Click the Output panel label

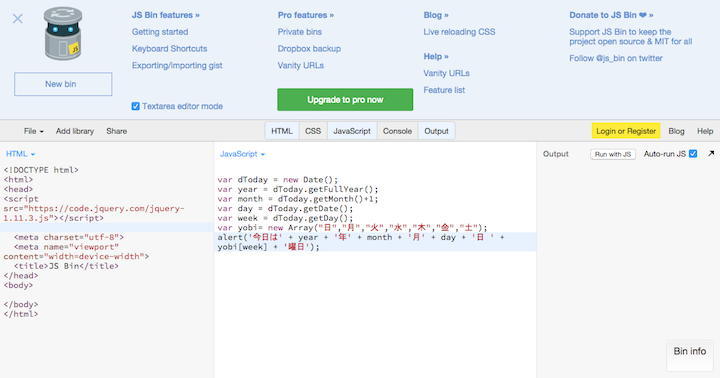[x=556, y=154]
